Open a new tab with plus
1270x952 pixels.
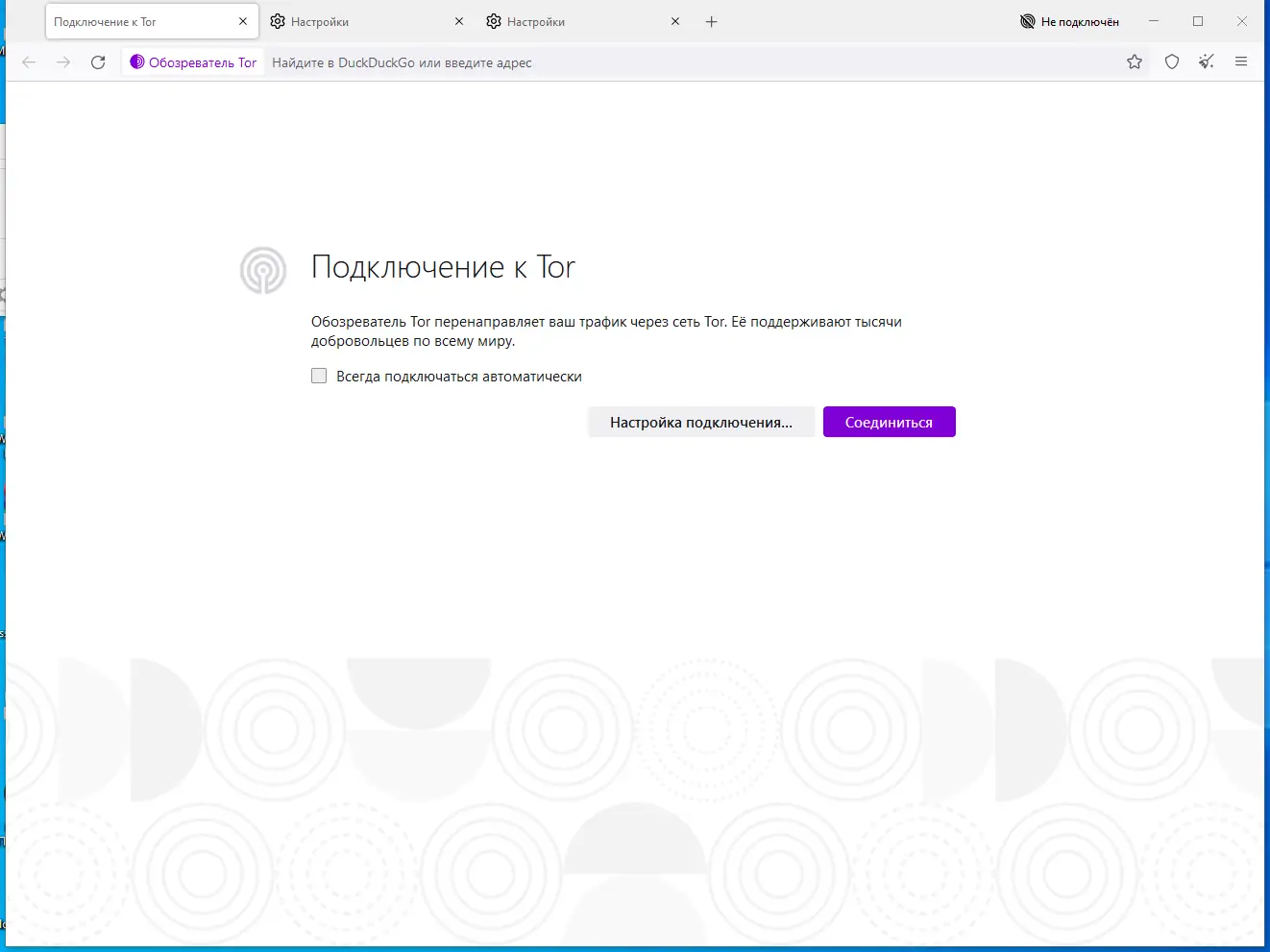[712, 22]
